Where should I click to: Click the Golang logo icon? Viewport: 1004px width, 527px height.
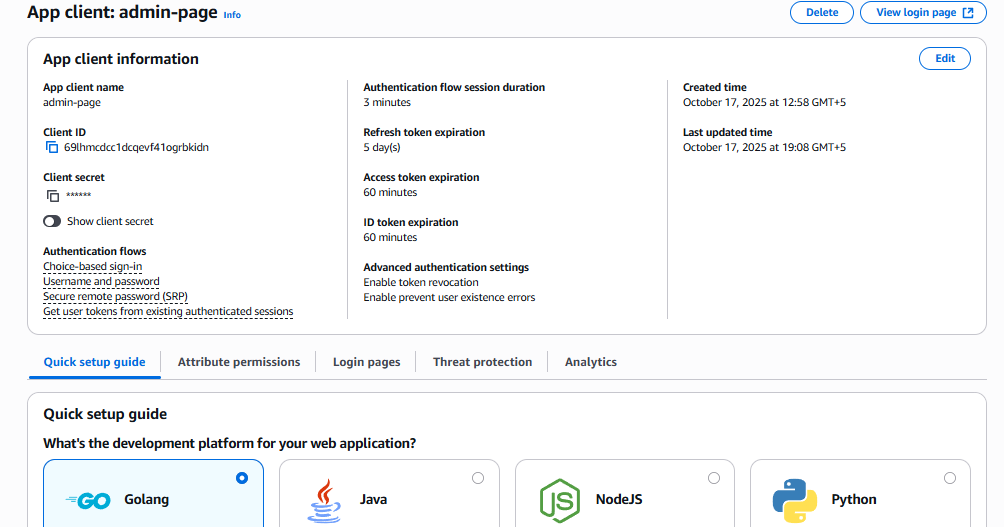coord(88,500)
